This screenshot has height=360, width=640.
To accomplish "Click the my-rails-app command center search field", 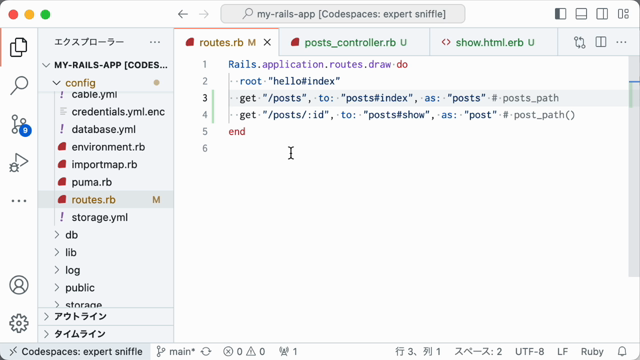I will coord(343,14).
